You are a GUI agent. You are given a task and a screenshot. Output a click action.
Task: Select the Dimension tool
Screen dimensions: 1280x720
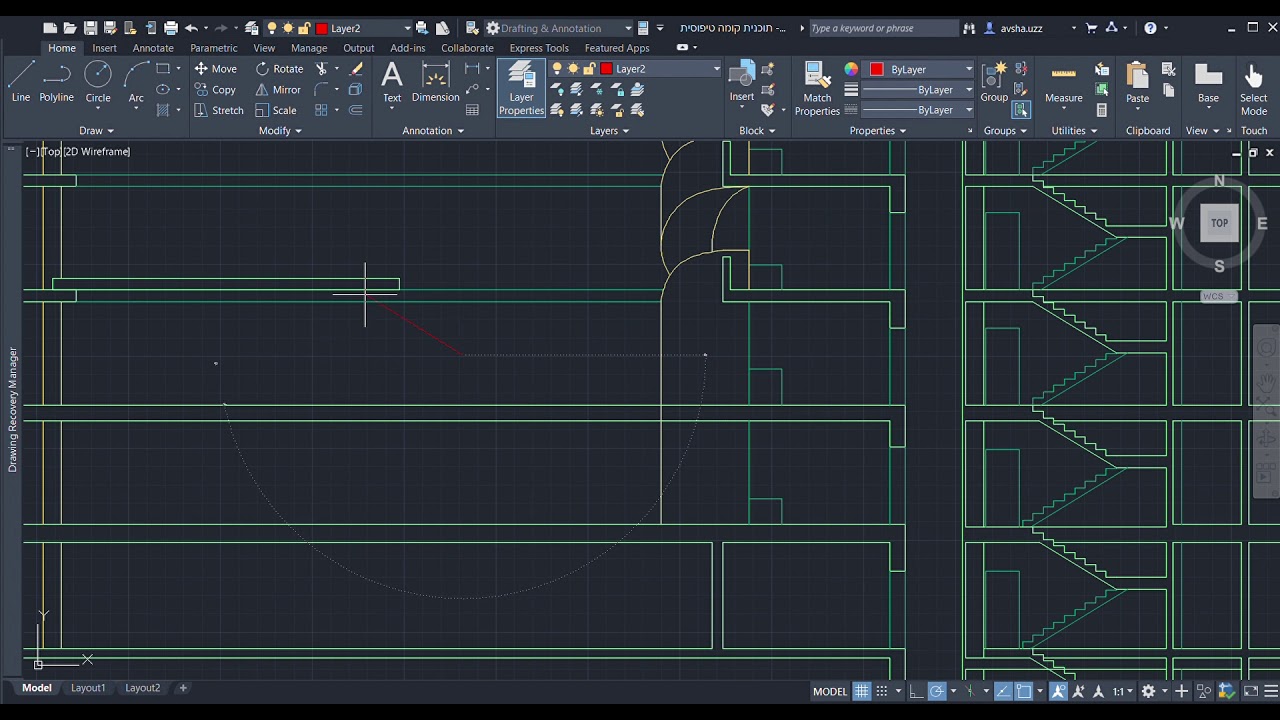435,81
